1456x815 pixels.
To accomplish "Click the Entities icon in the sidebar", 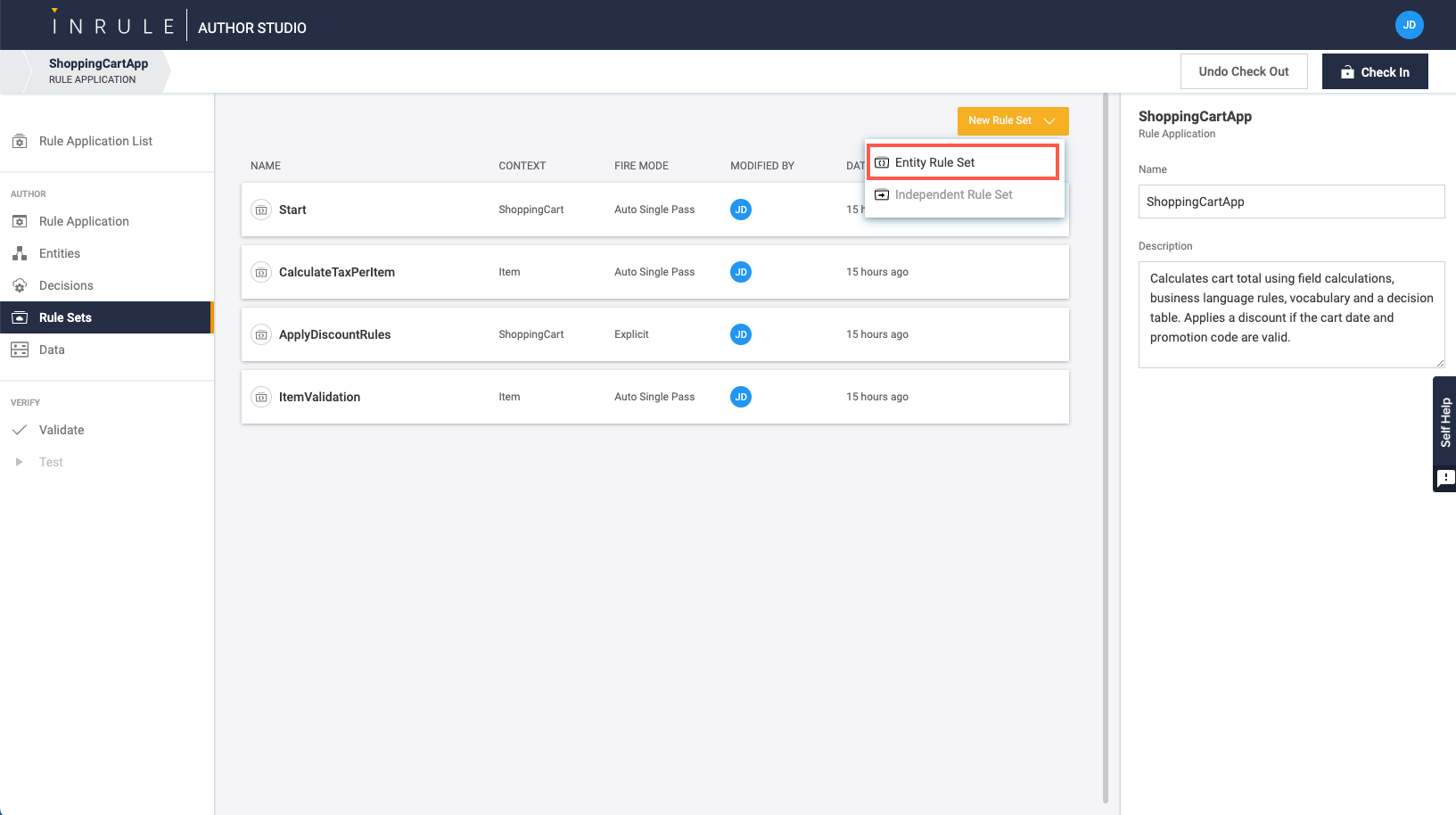I will tap(20, 254).
